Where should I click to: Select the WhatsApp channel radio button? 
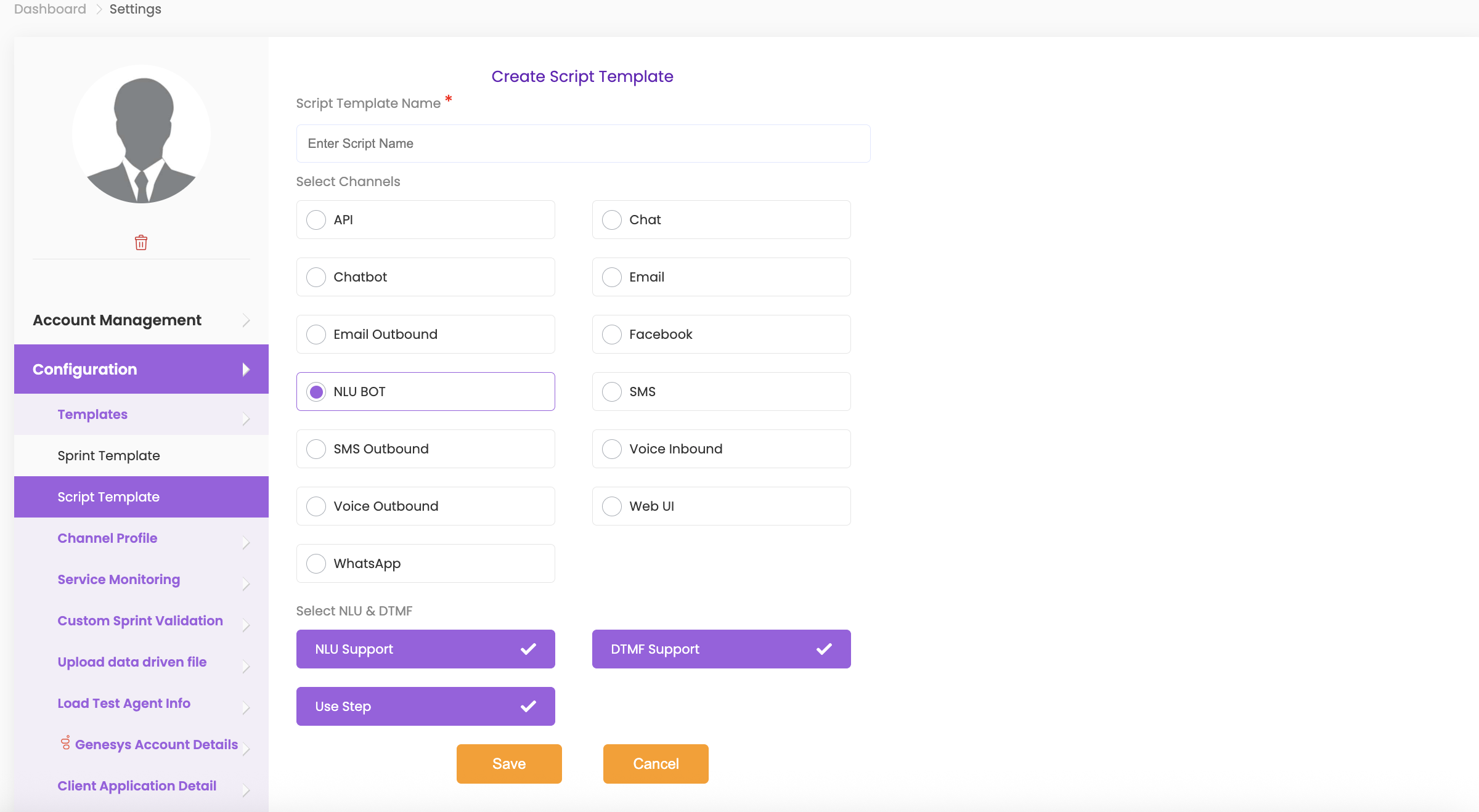(316, 563)
